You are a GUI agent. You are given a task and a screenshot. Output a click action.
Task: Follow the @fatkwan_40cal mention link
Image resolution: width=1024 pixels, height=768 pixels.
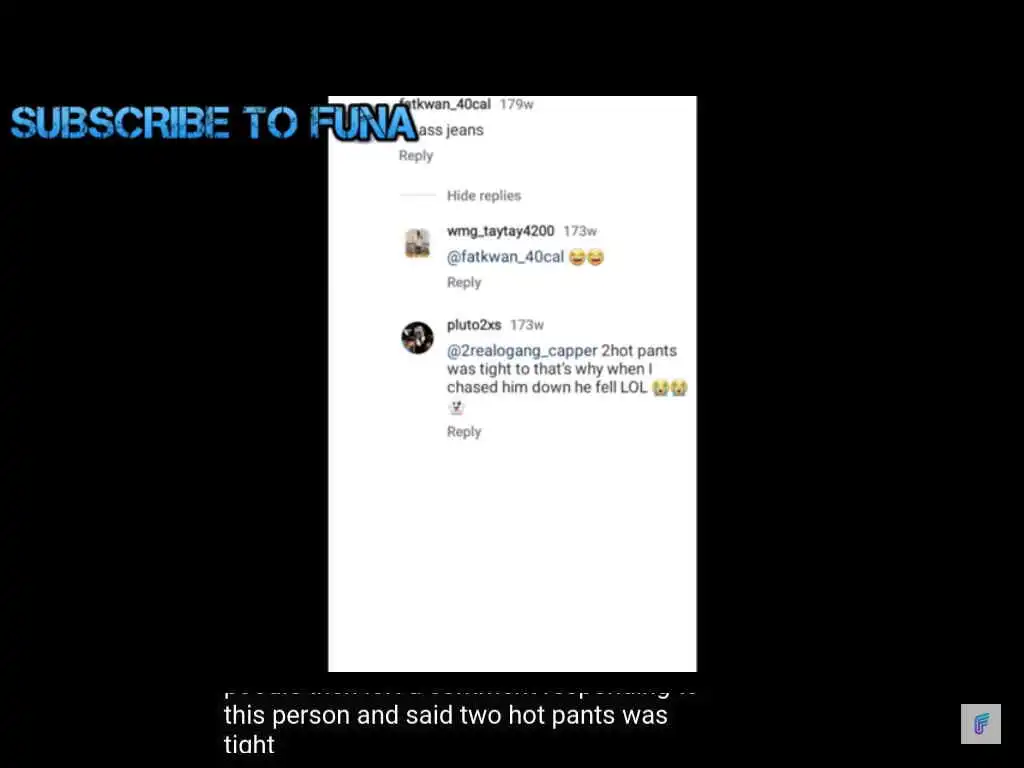[505, 257]
